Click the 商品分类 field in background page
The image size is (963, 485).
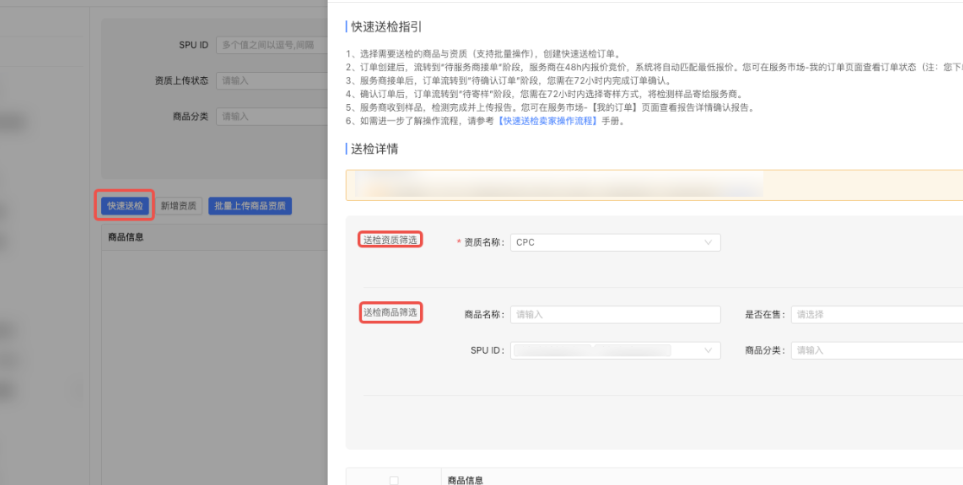click(x=272, y=117)
